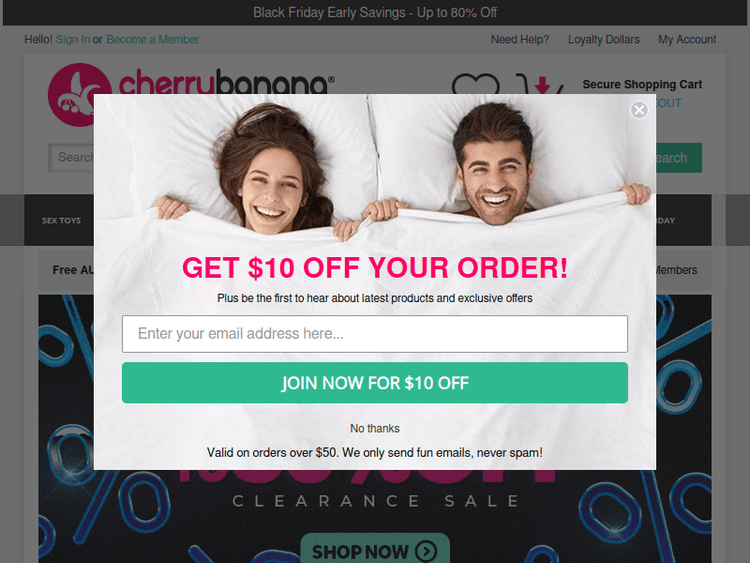Click Become a Member link
The image size is (750, 563).
pyautogui.click(x=153, y=39)
